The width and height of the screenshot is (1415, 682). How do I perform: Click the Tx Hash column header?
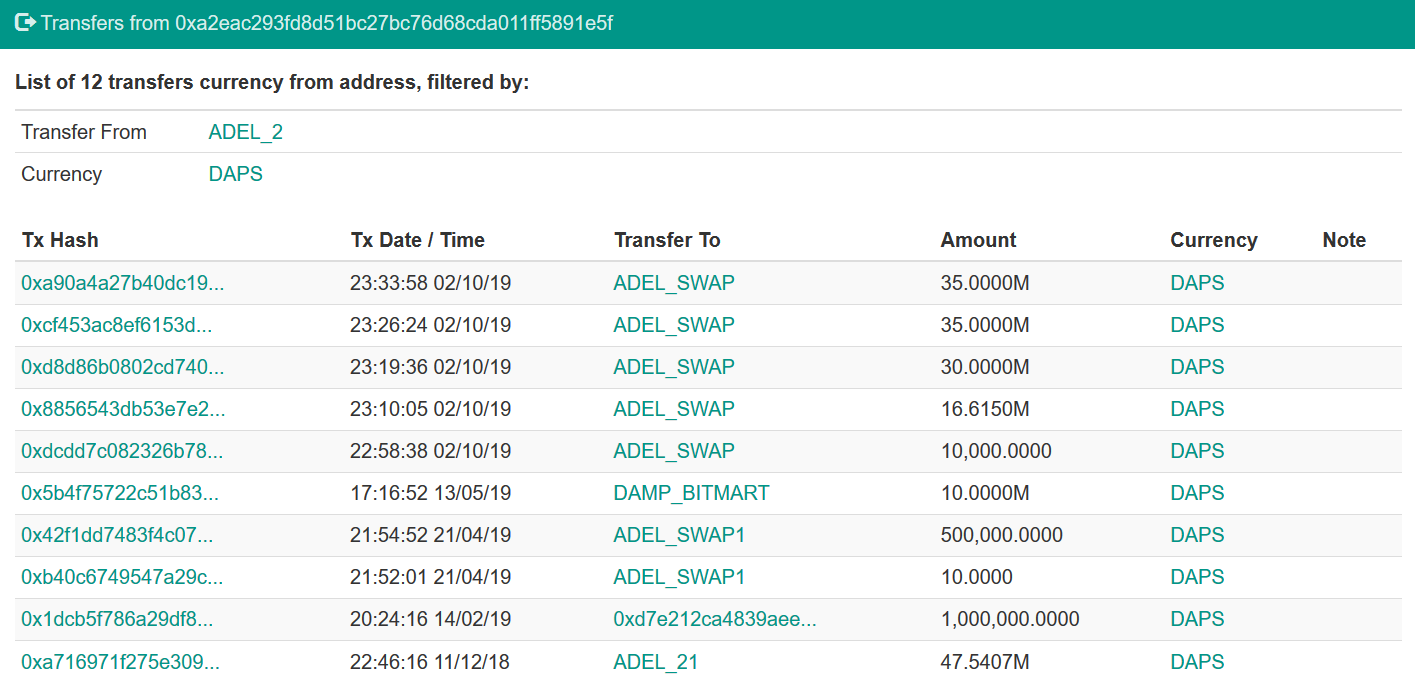pos(60,240)
